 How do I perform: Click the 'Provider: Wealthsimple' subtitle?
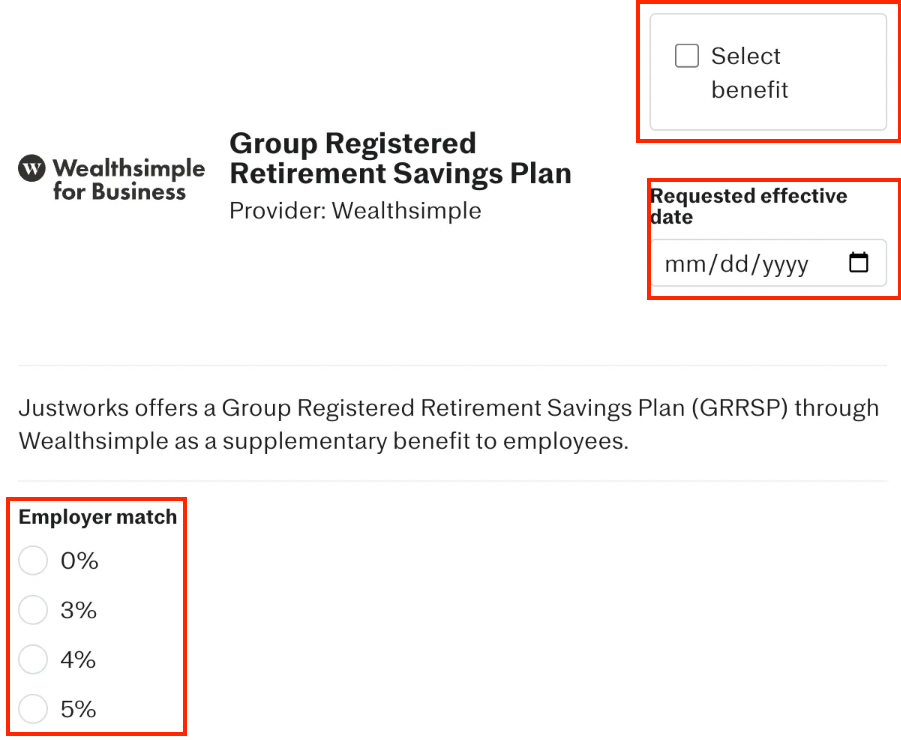click(x=355, y=211)
